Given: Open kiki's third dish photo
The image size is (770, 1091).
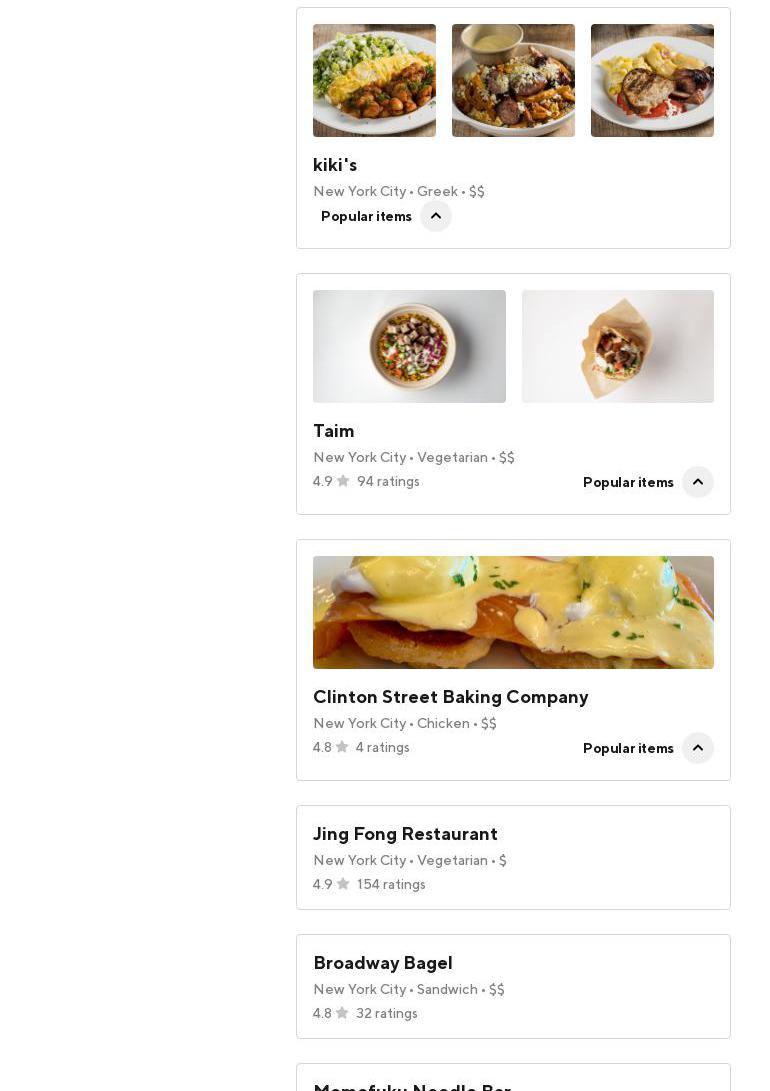Looking at the screenshot, I should 652,81.
